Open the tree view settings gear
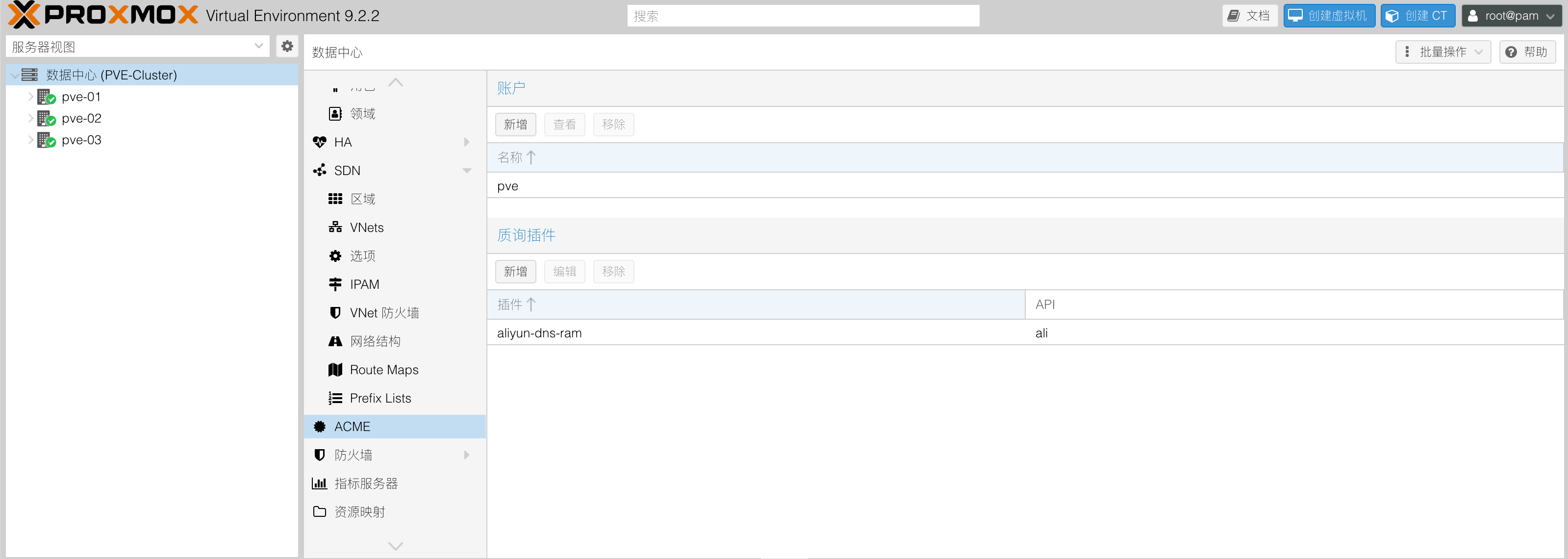 tap(287, 46)
